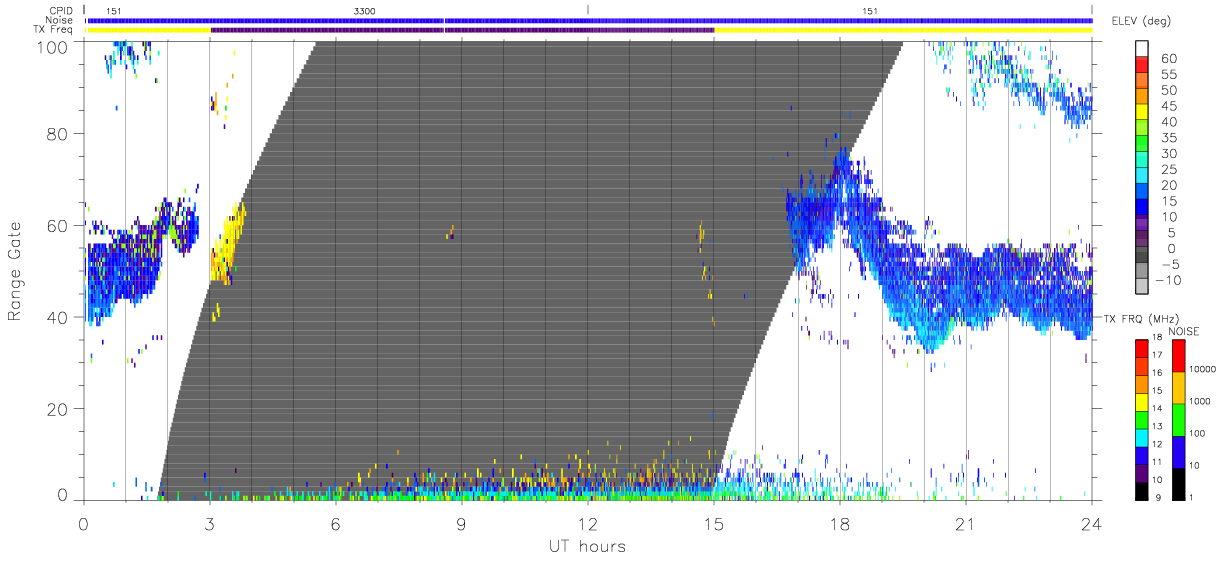1228x567 pixels.
Task: Click the "CPID" row label
Action: 62,10
